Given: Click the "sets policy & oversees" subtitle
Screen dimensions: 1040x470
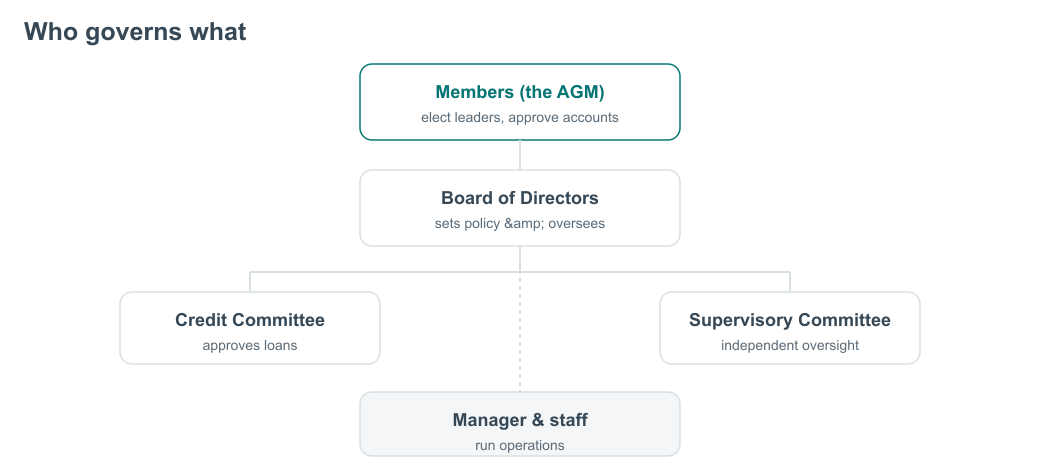Looking at the screenshot, I should click(x=520, y=223).
